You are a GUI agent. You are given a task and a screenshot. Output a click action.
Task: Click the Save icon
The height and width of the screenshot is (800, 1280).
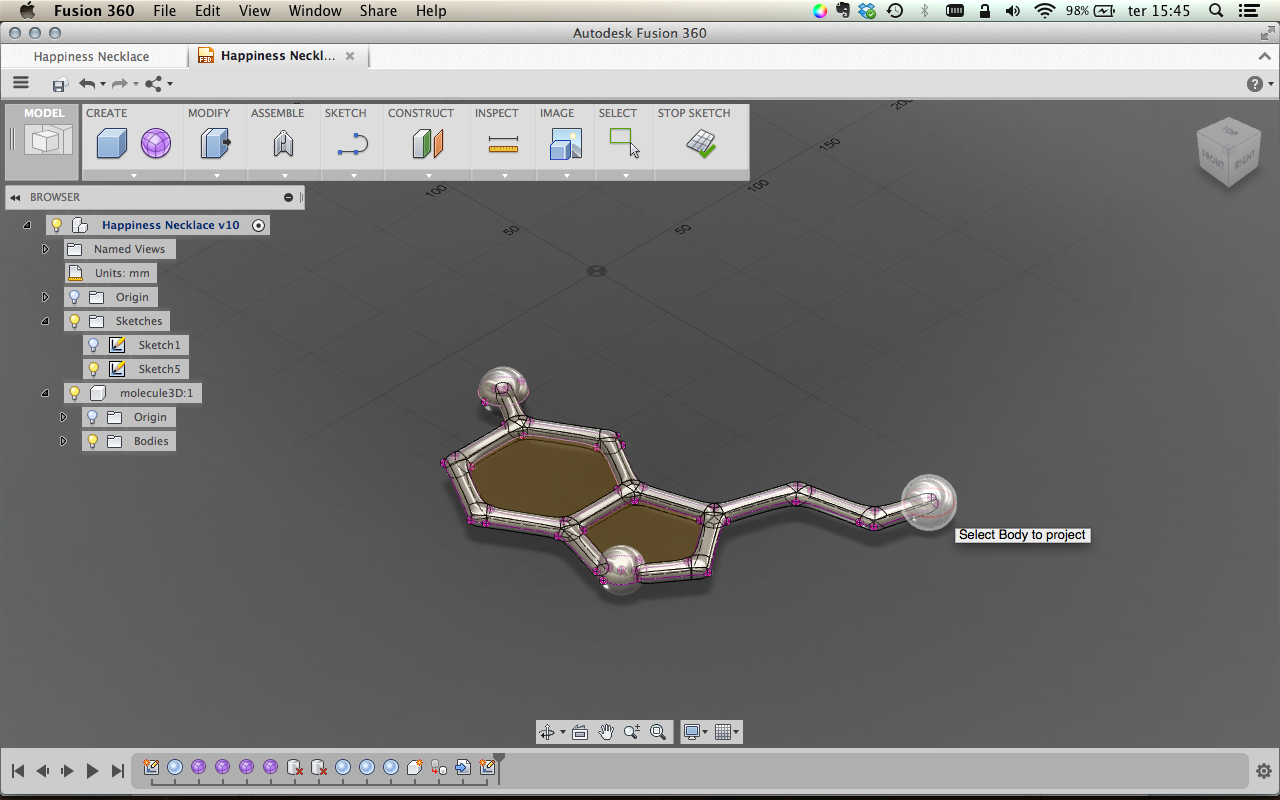(60, 84)
